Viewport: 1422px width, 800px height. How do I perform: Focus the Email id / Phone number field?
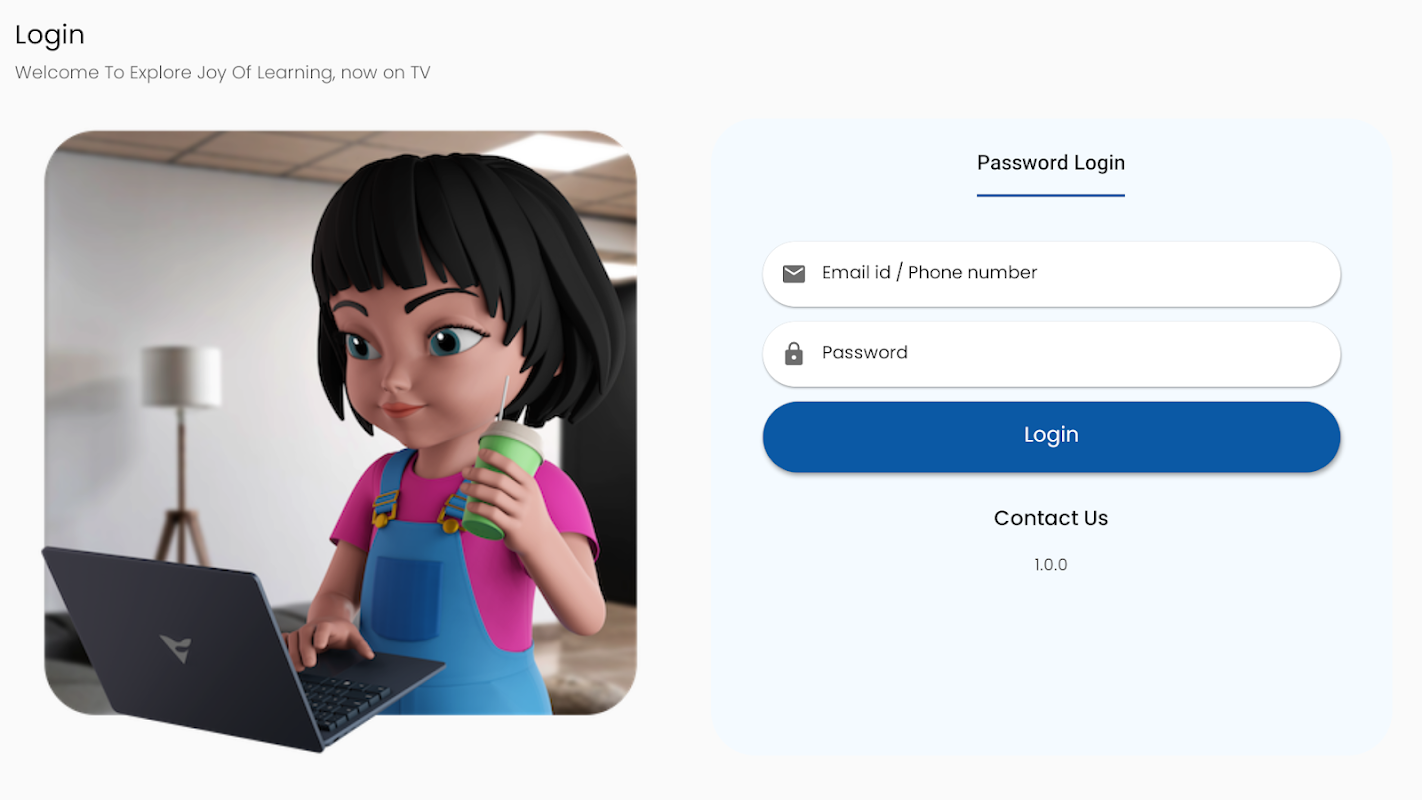coord(1051,274)
